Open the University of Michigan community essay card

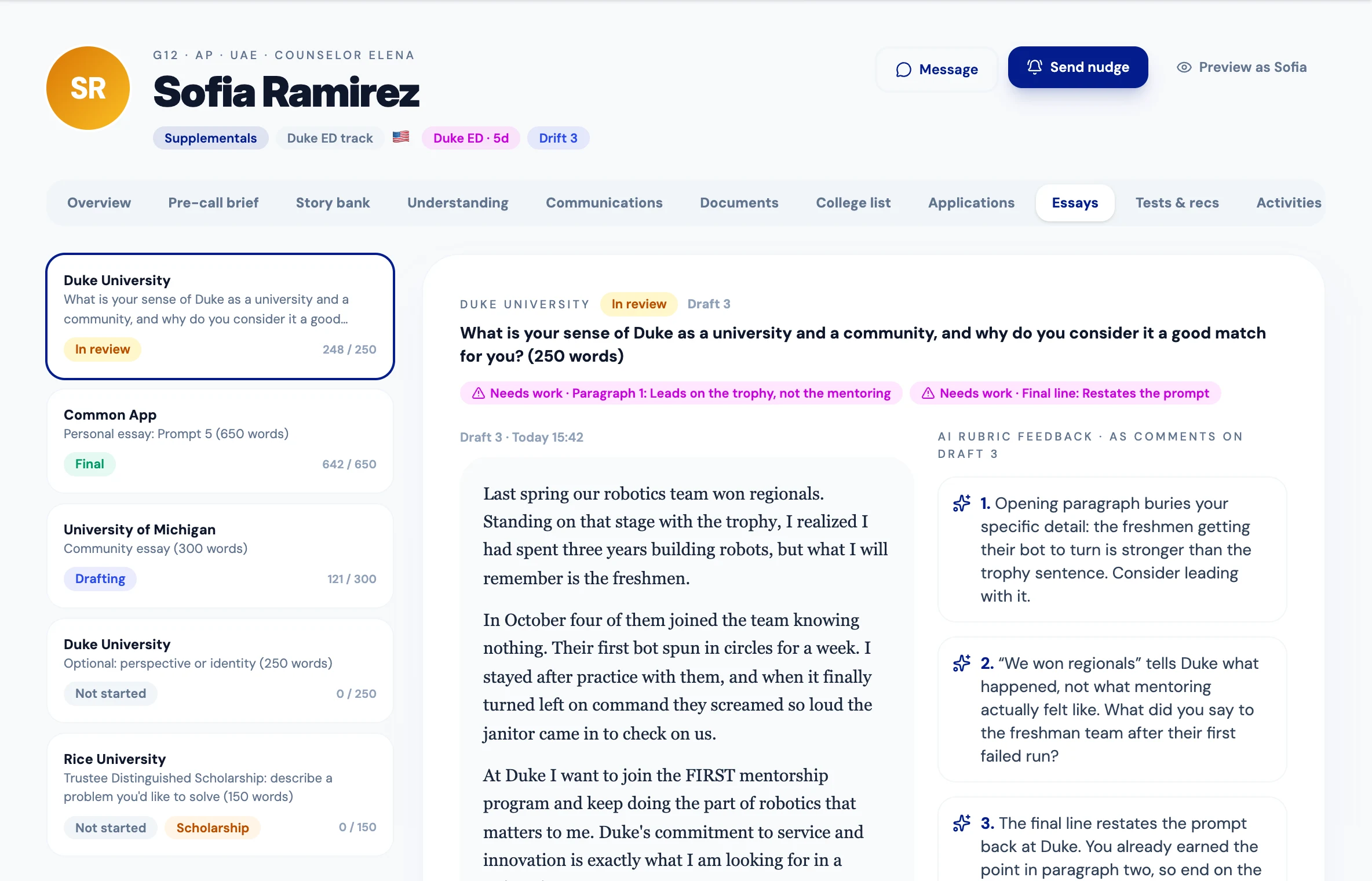pyautogui.click(x=220, y=555)
